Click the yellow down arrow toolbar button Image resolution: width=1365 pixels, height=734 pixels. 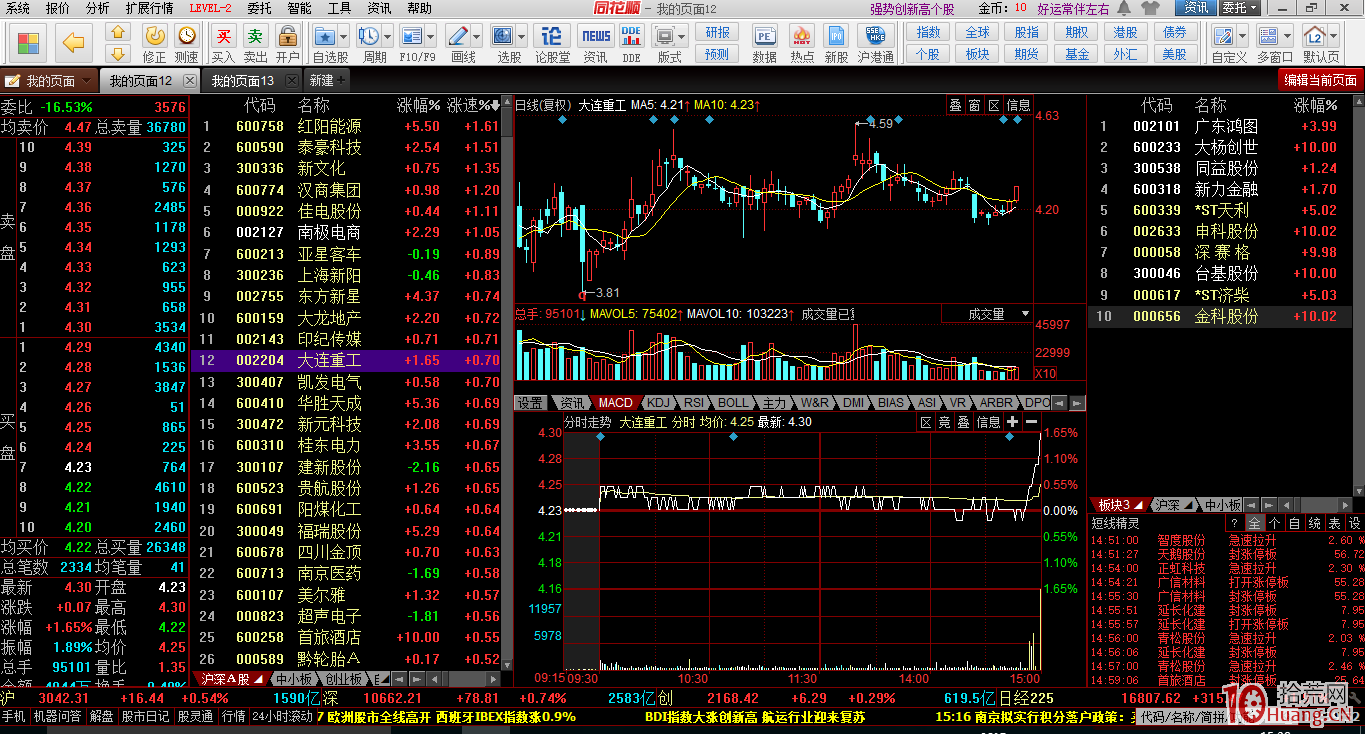point(118,53)
